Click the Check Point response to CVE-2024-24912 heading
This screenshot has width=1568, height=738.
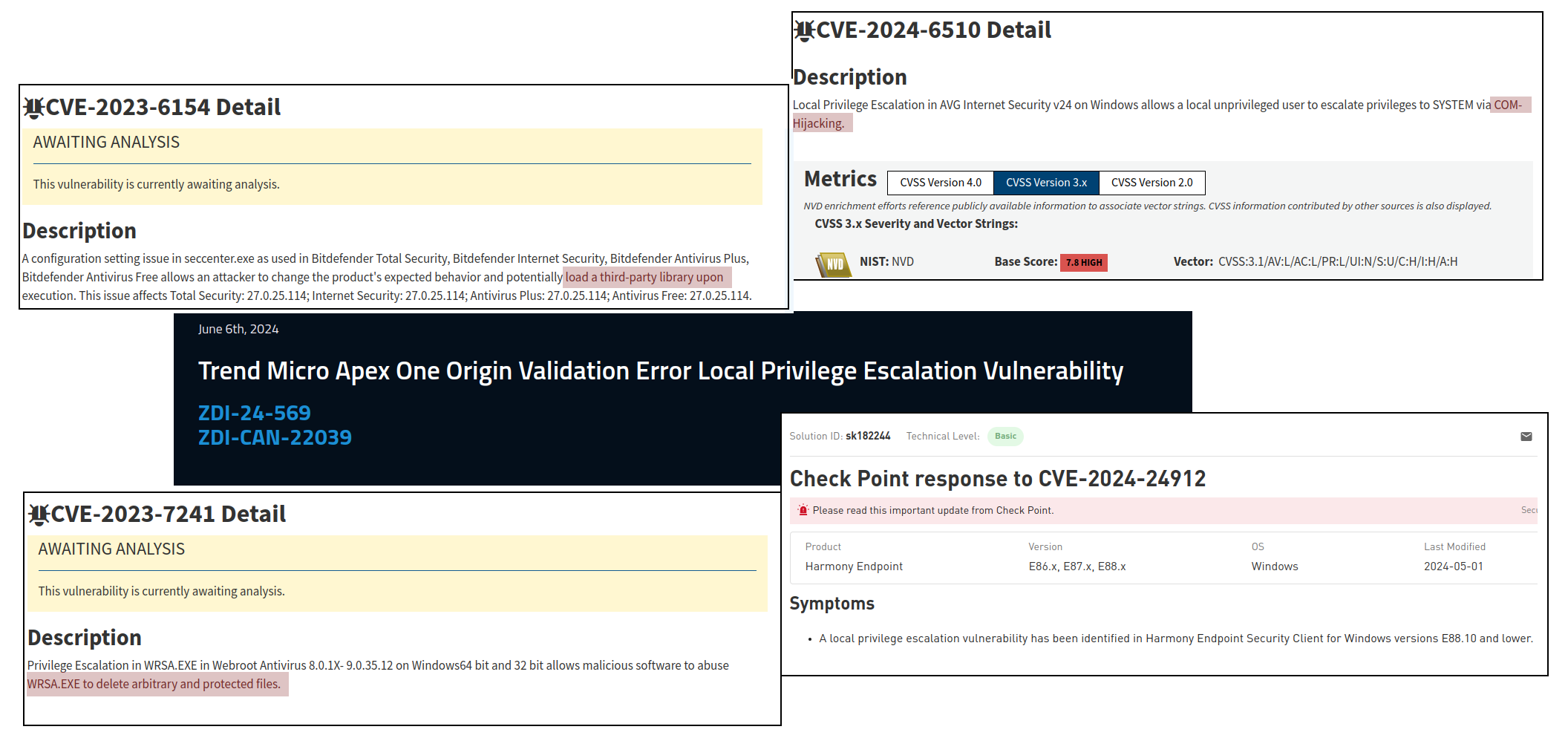[998, 479]
